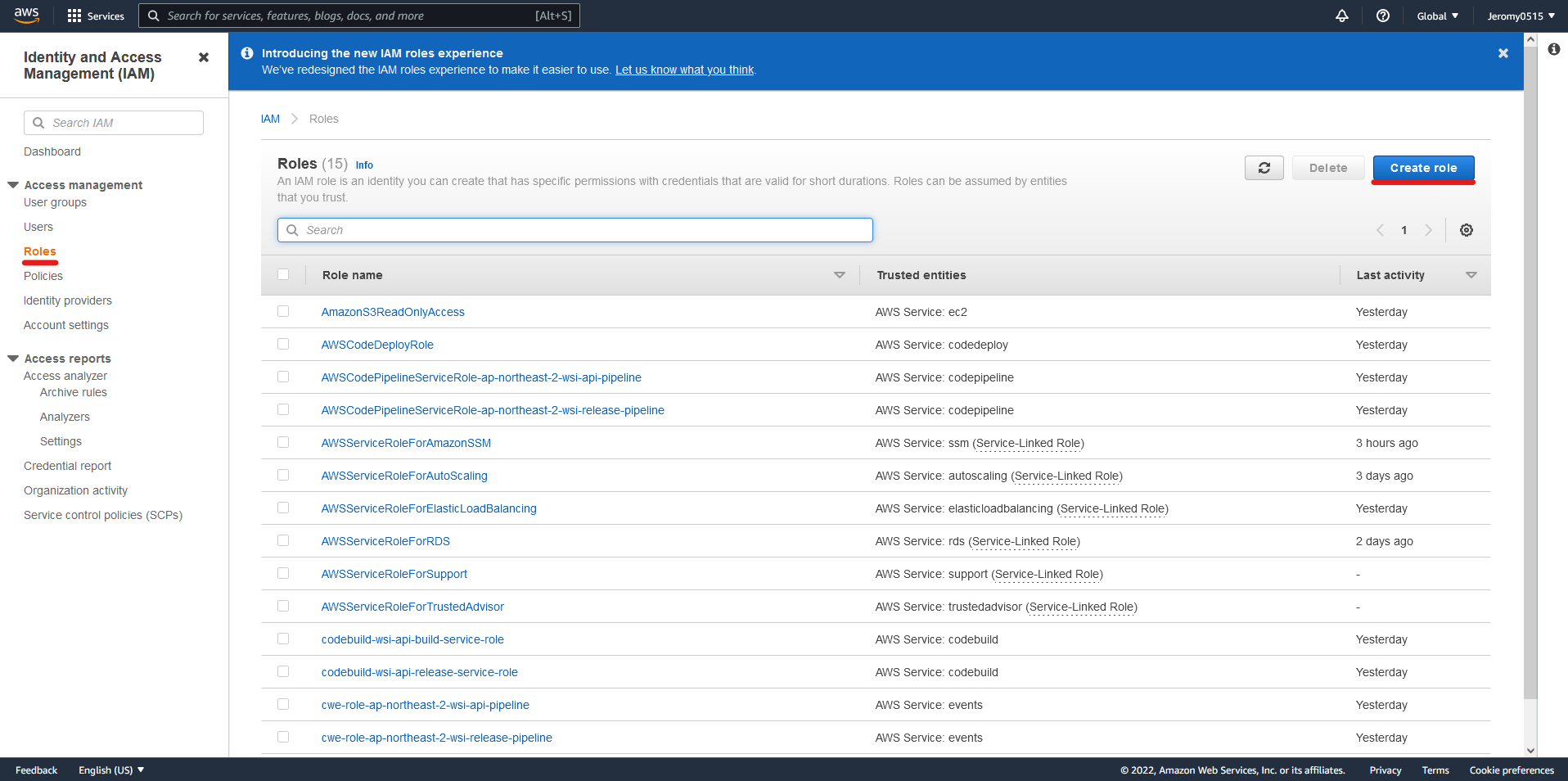Open AWSServiceRoleForTrustedAdvisor role link
The height and width of the screenshot is (781, 1568).
click(412, 607)
